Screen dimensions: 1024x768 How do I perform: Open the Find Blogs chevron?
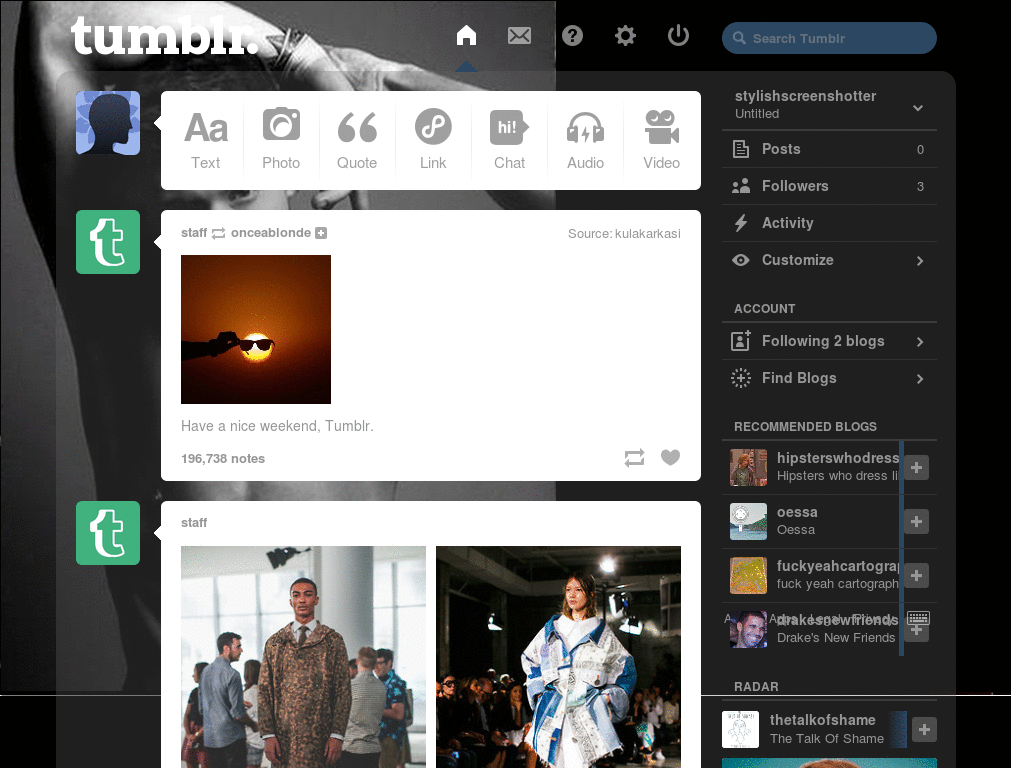coord(920,379)
